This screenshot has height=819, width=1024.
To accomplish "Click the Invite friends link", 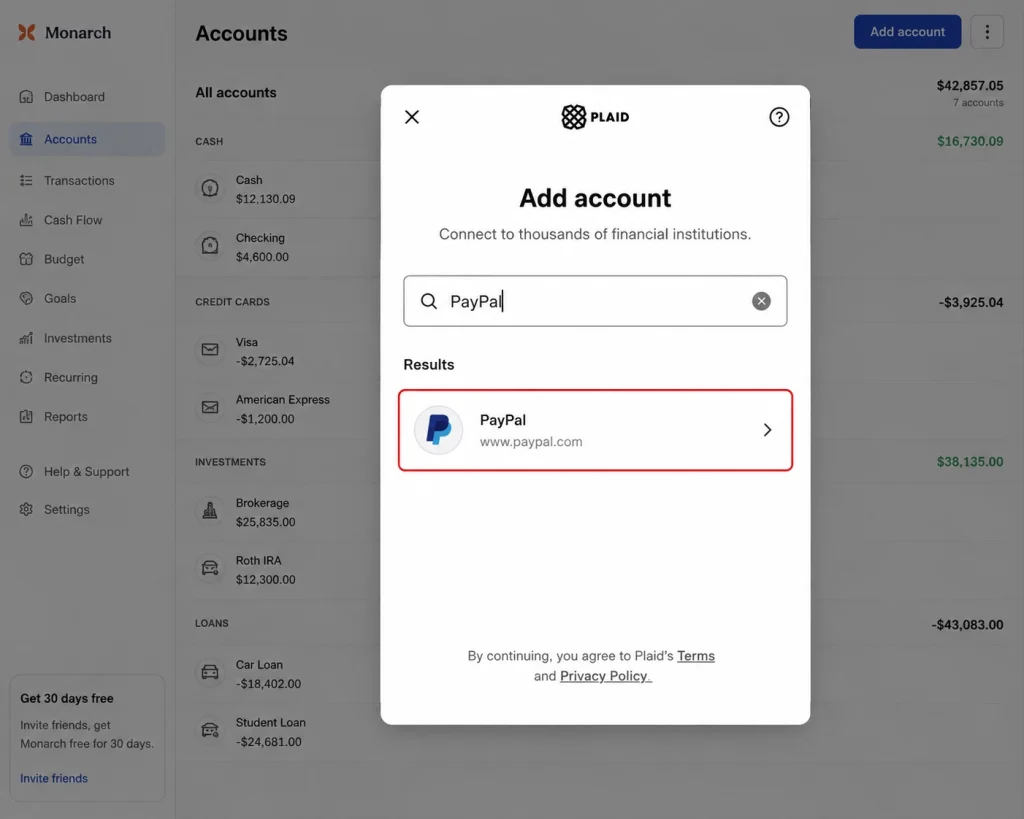I will [x=54, y=779].
